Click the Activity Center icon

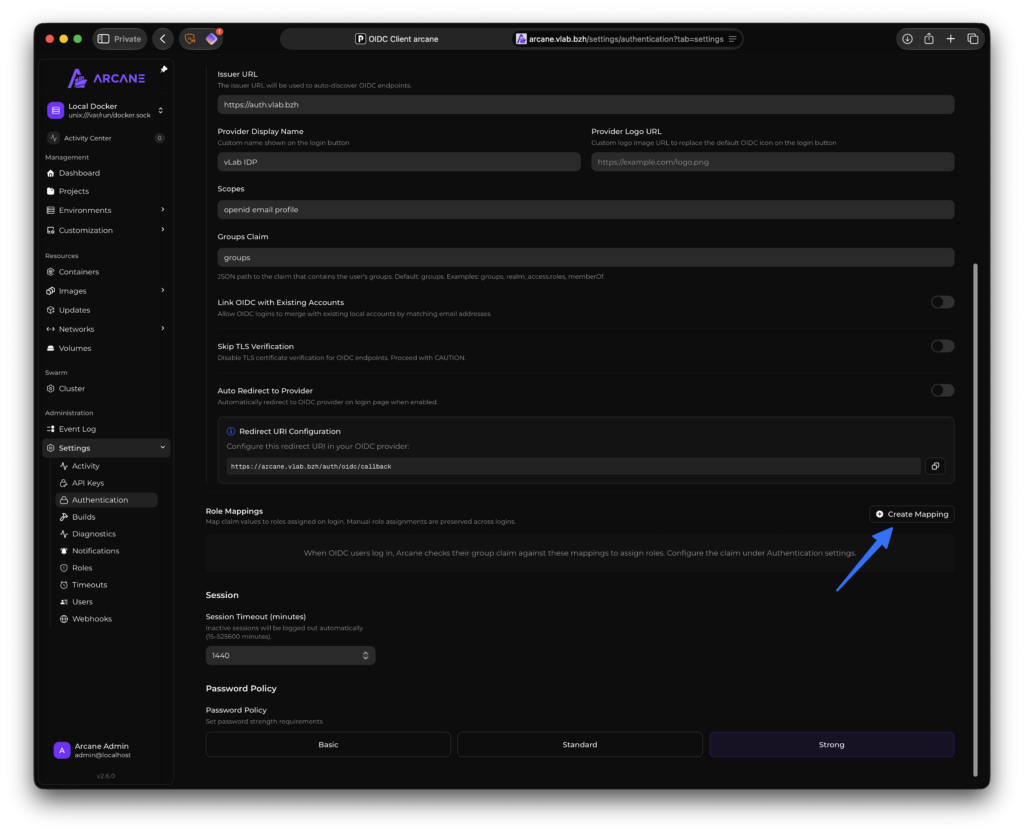(54, 138)
